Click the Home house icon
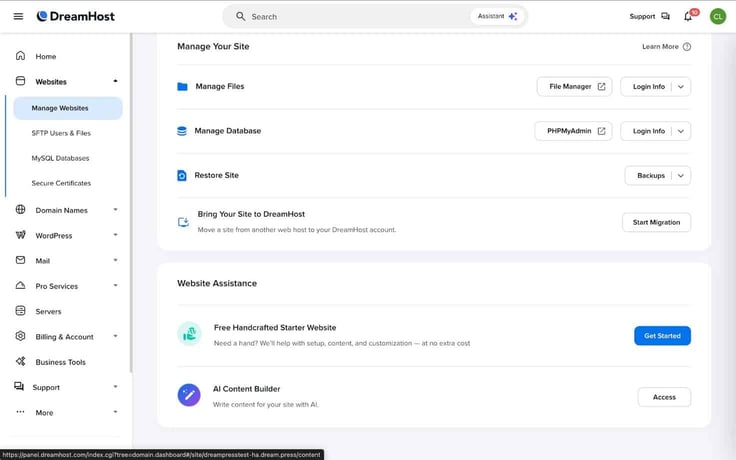Viewport: 736px width, 460px height. 20,56
